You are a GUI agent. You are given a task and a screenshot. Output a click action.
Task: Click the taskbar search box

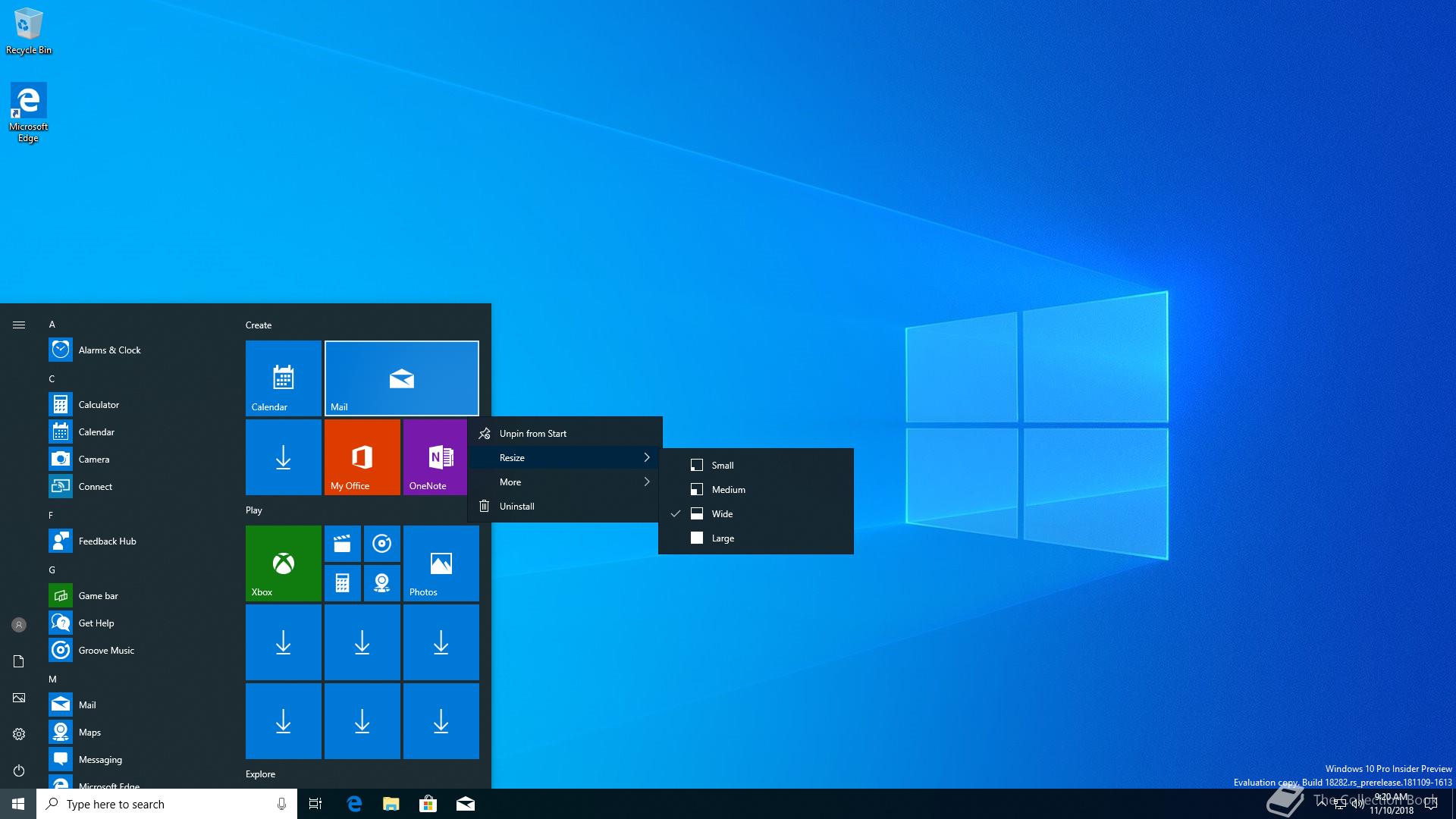(167, 804)
